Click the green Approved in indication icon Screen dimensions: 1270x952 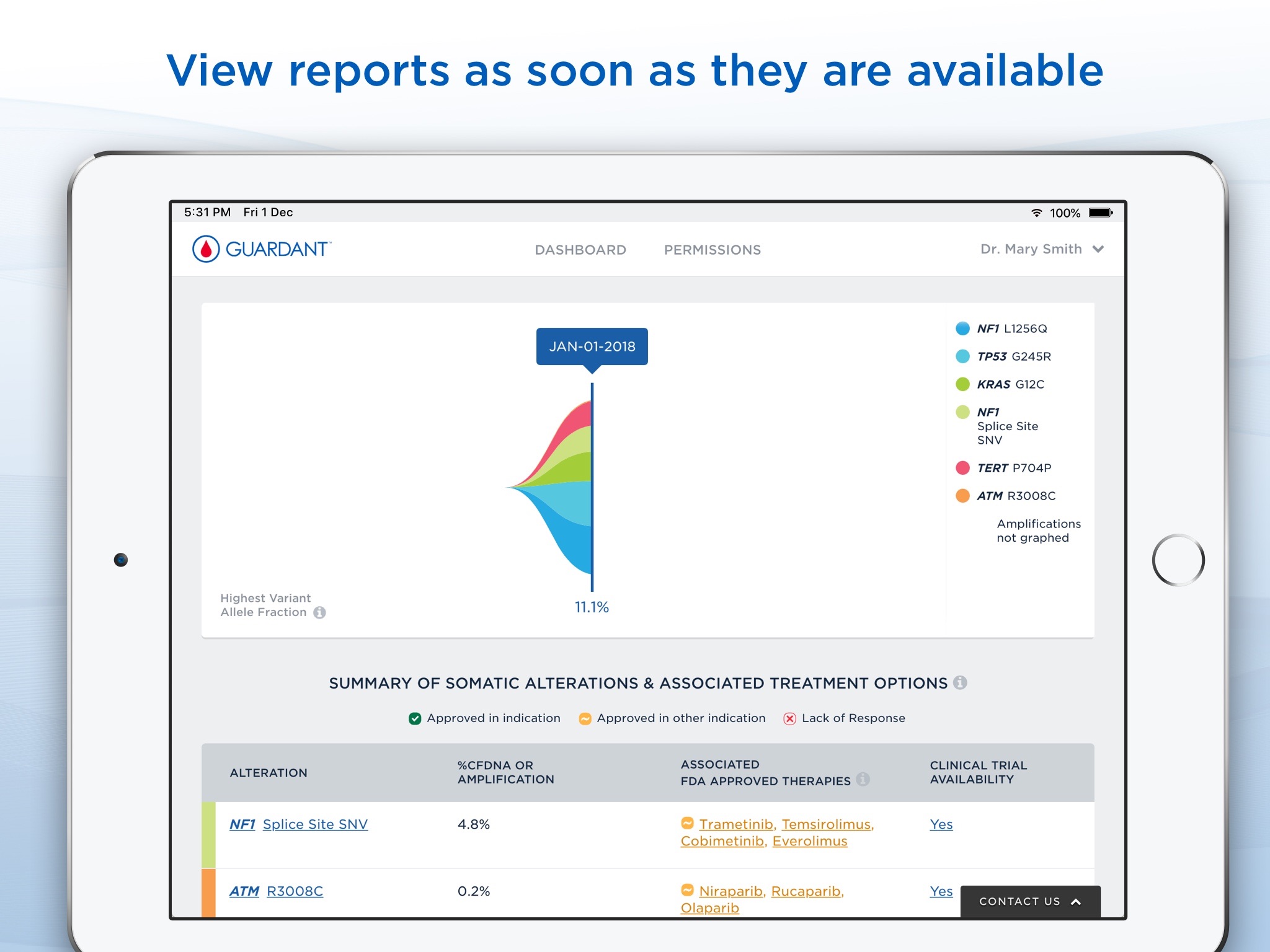(415, 718)
